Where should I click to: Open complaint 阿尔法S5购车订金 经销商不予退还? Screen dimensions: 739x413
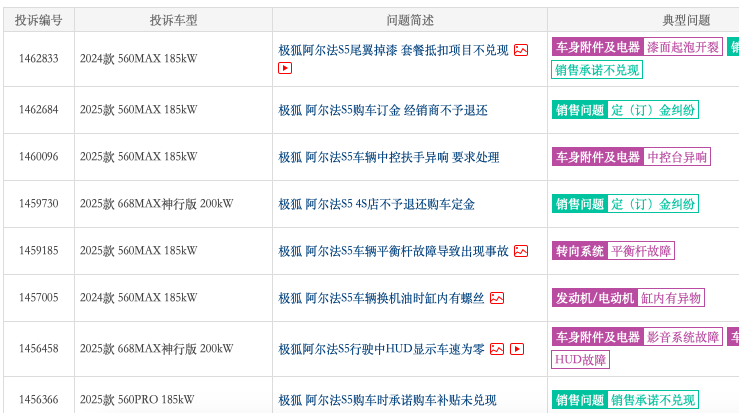[383, 110]
